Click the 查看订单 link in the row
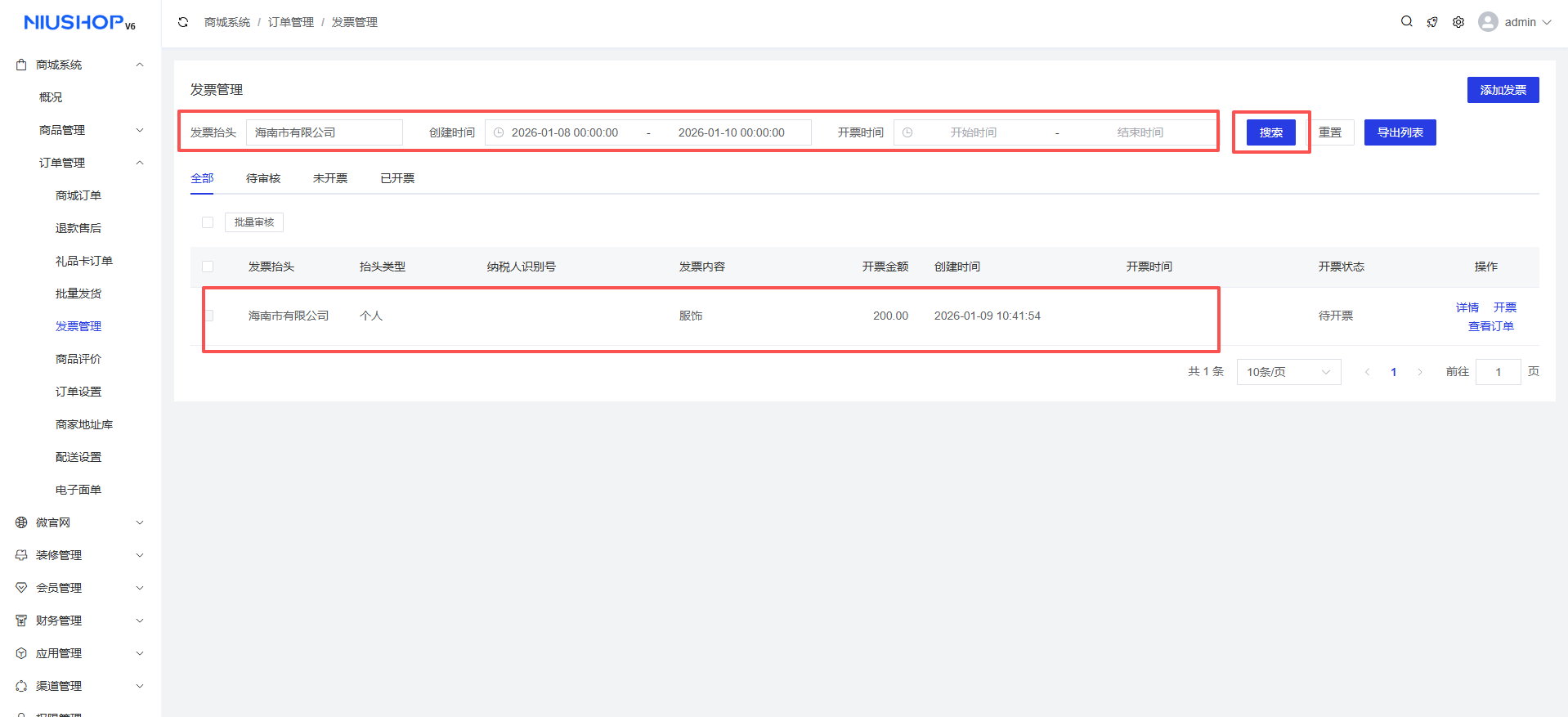1568x717 pixels. [x=1490, y=326]
